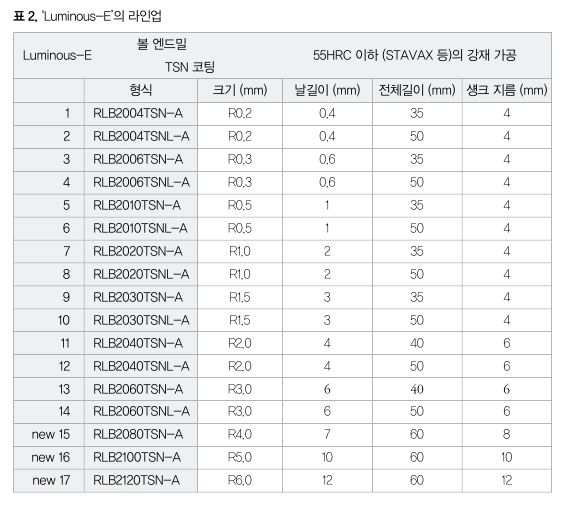
Task: Click overall length '35' in RLB2004TSN-A row
Action: pos(417,113)
